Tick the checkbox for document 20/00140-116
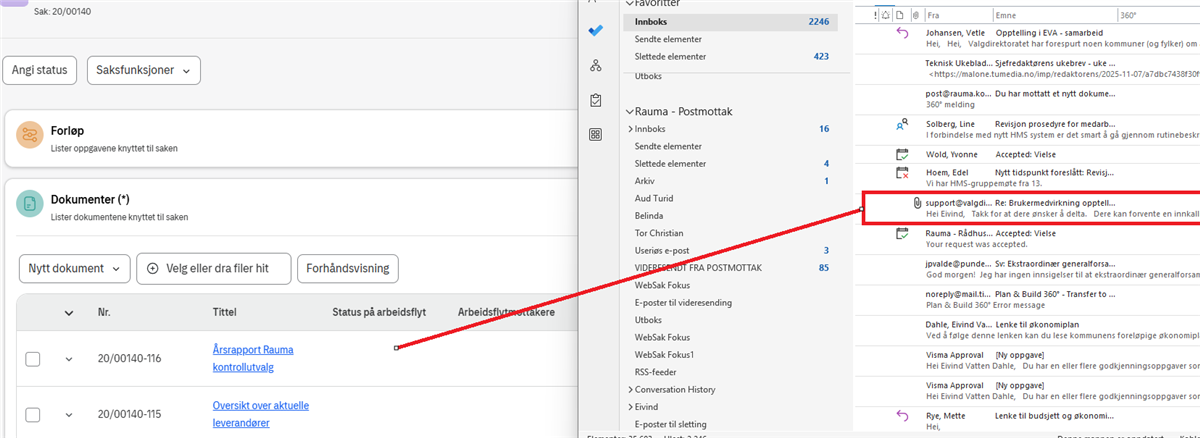Image resolution: width=1200 pixels, height=438 pixels. tap(33, 359)
